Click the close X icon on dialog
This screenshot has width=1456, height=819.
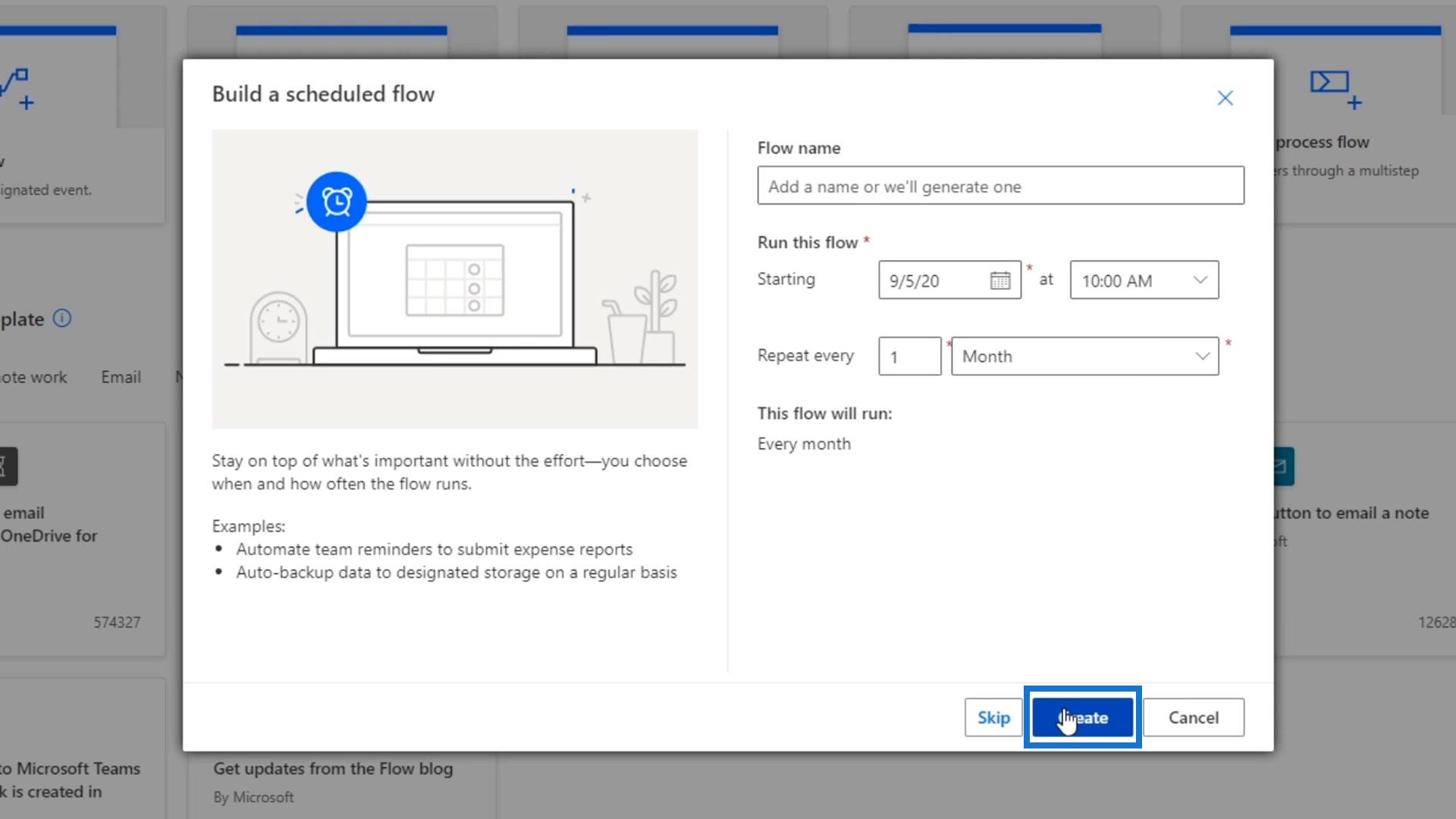pyautogui.click(x=1225, y=97)
